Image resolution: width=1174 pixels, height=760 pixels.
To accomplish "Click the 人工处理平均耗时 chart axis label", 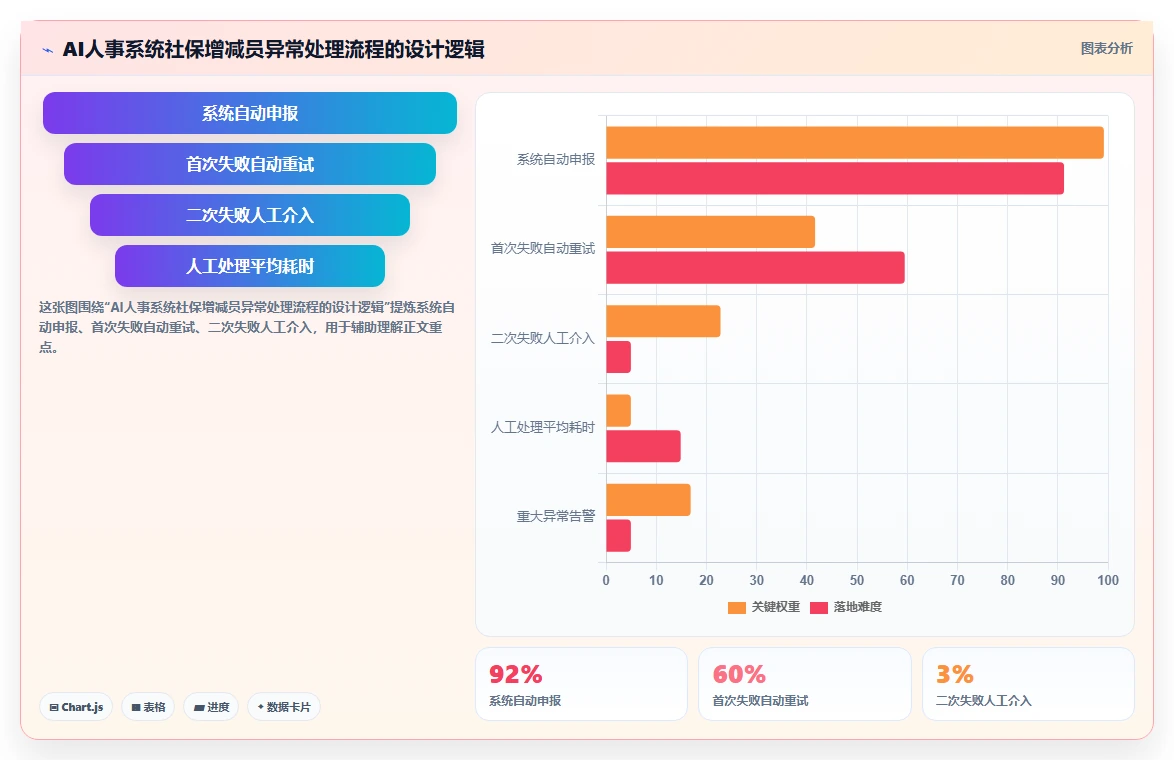I will [543, 428].
